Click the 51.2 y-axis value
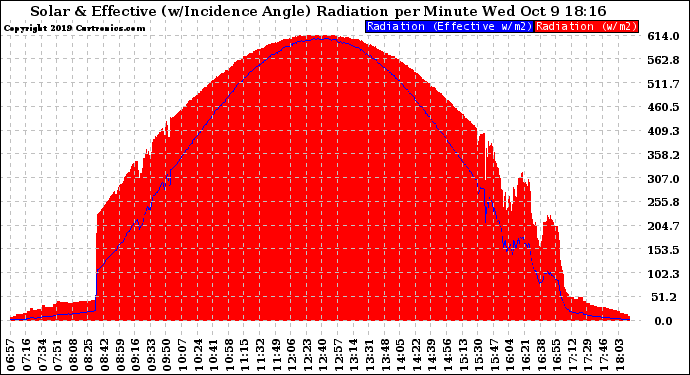Screen dimensions: 690x375 tap(665, 297)
